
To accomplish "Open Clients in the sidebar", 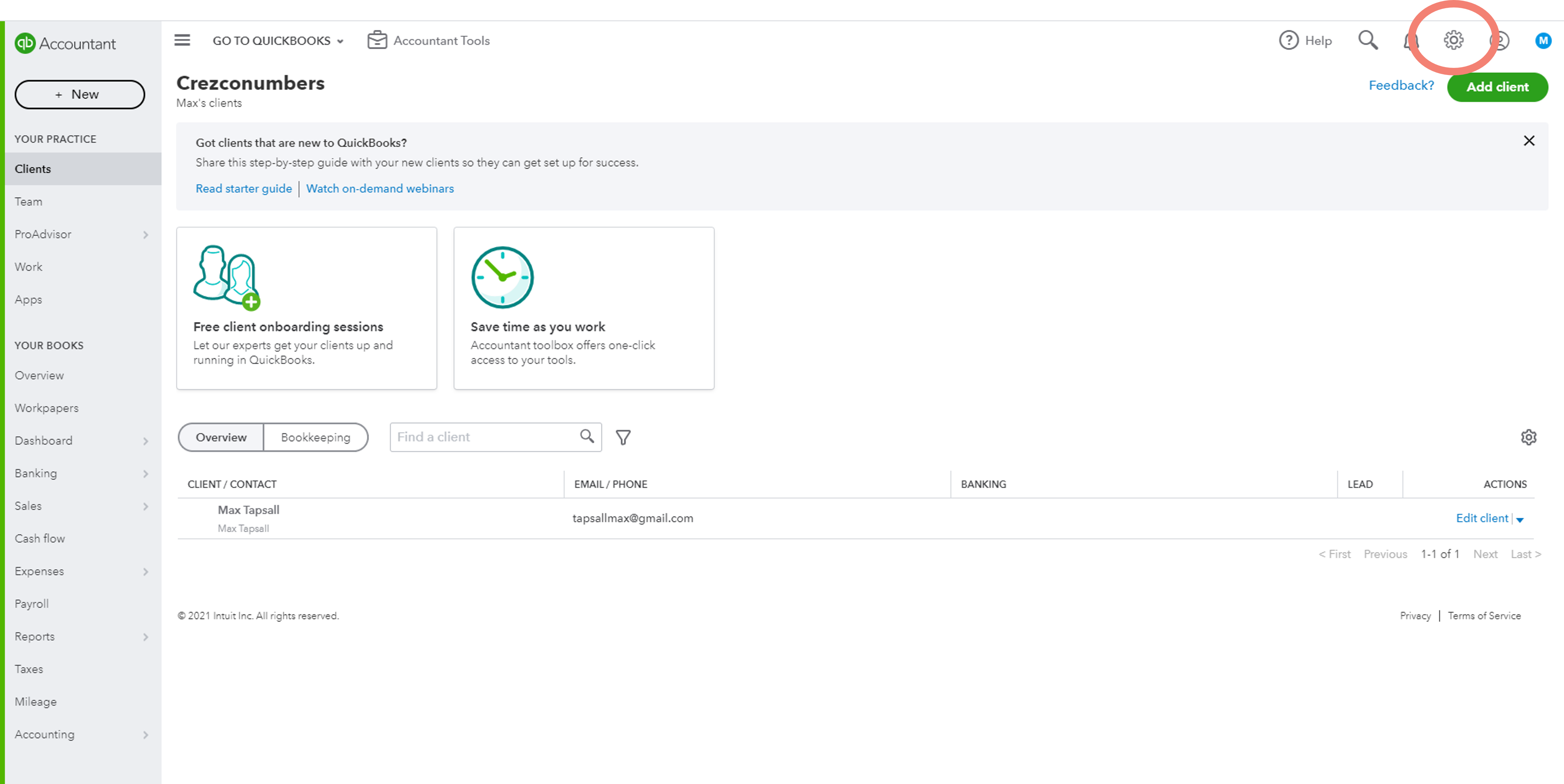I will tap(83, 169).
